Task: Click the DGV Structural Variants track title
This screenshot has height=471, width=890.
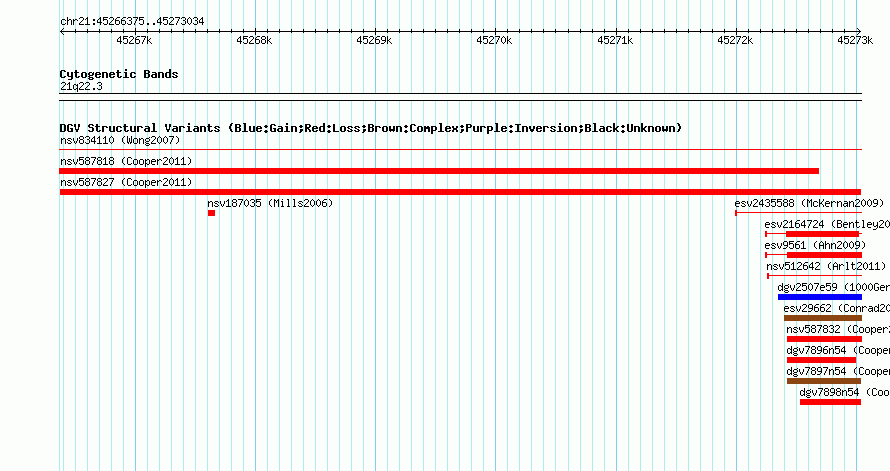Action: pos(371,128)
